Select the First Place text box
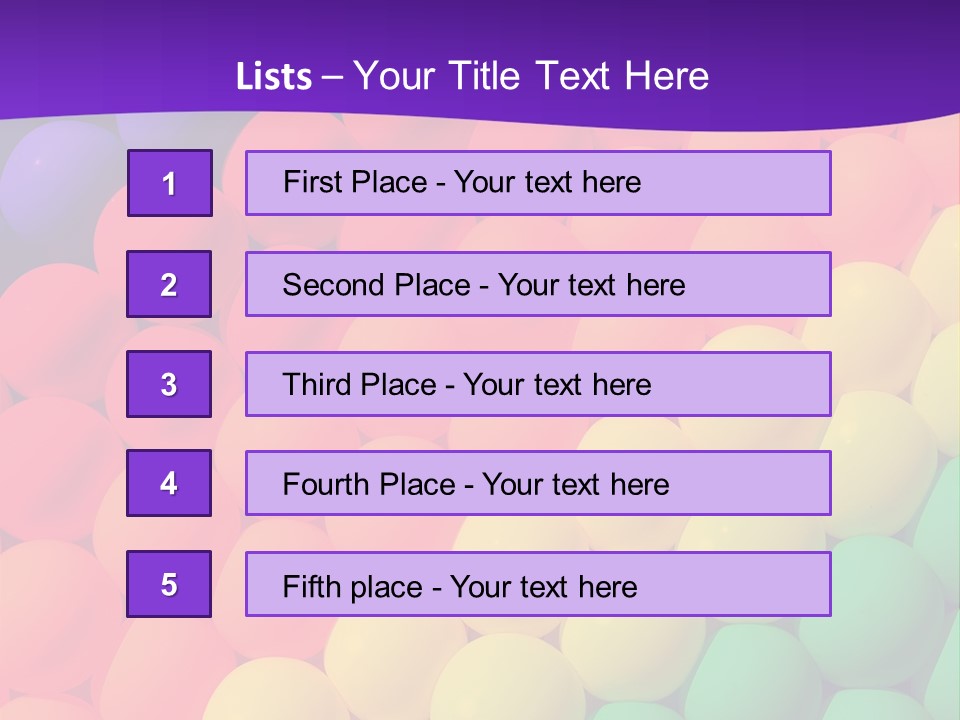Screen dimensions: 960x720 (538, 183)
